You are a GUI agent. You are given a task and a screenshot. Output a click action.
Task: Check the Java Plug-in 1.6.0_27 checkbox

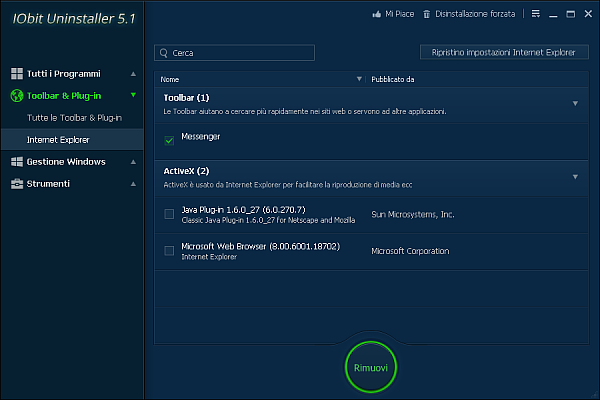pos(169,214)
